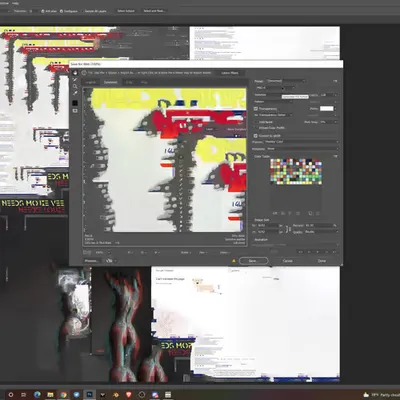Open the file format dropdown under Preset

pyautogui.click(x=275, y=88)
